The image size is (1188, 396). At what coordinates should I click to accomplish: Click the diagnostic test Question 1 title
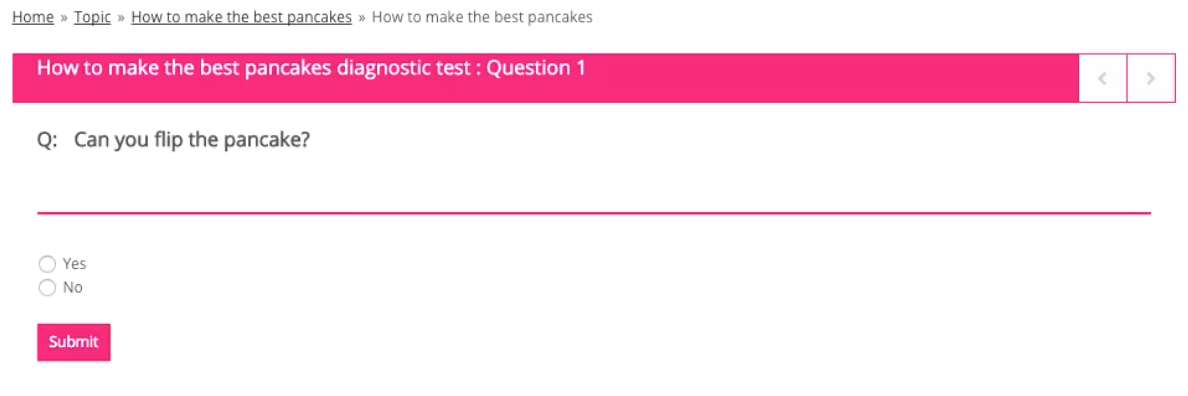311,68
